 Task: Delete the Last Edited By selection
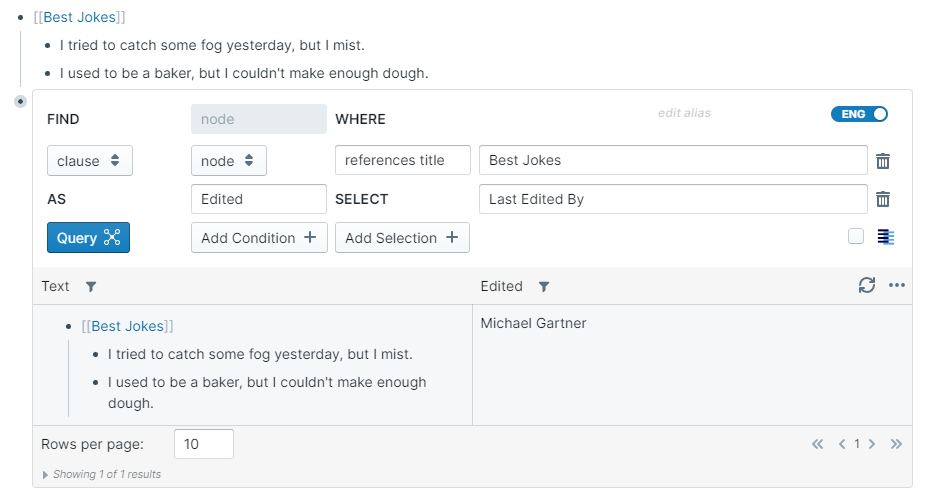pyautogui.click(x=883, y=199)
